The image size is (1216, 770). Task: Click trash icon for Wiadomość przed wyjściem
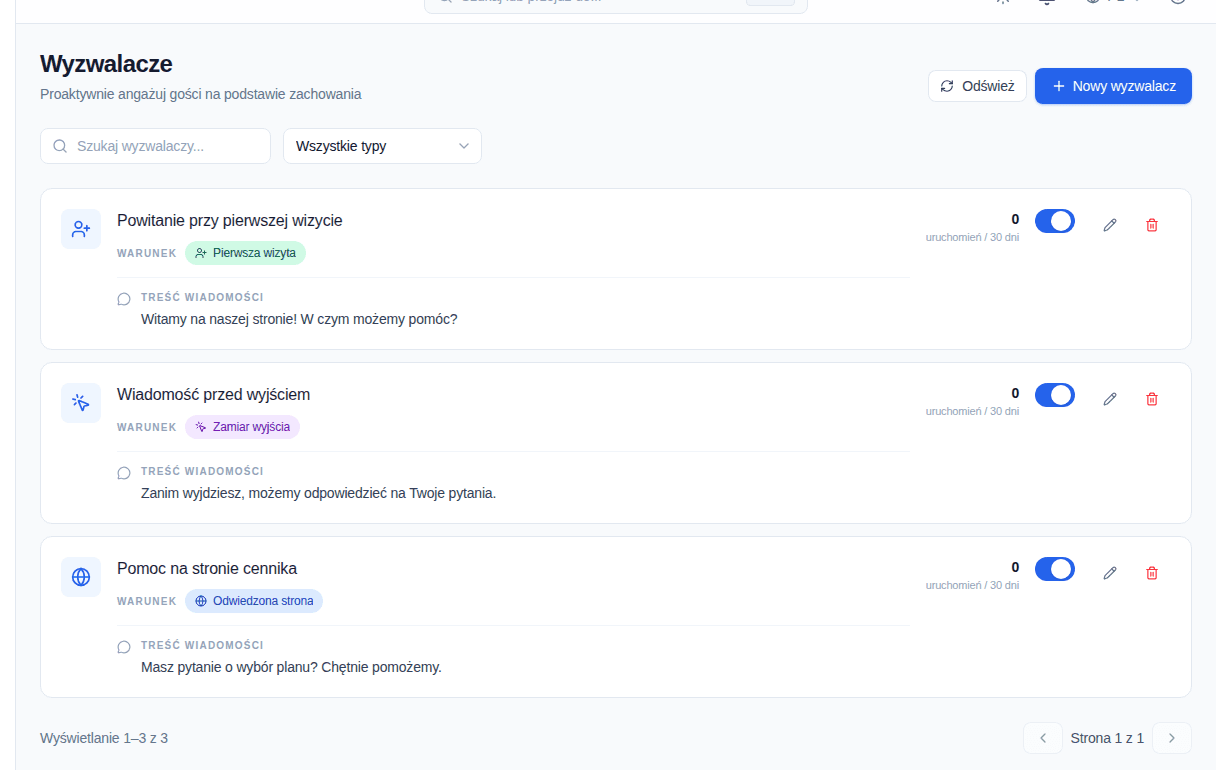(x=1152, y=399)
